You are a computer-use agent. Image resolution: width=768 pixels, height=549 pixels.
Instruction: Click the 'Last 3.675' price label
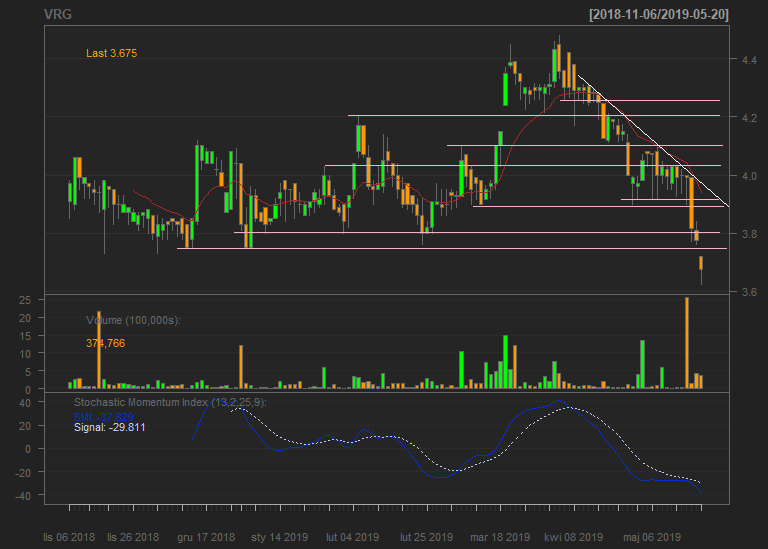click(x=112, y=53)
